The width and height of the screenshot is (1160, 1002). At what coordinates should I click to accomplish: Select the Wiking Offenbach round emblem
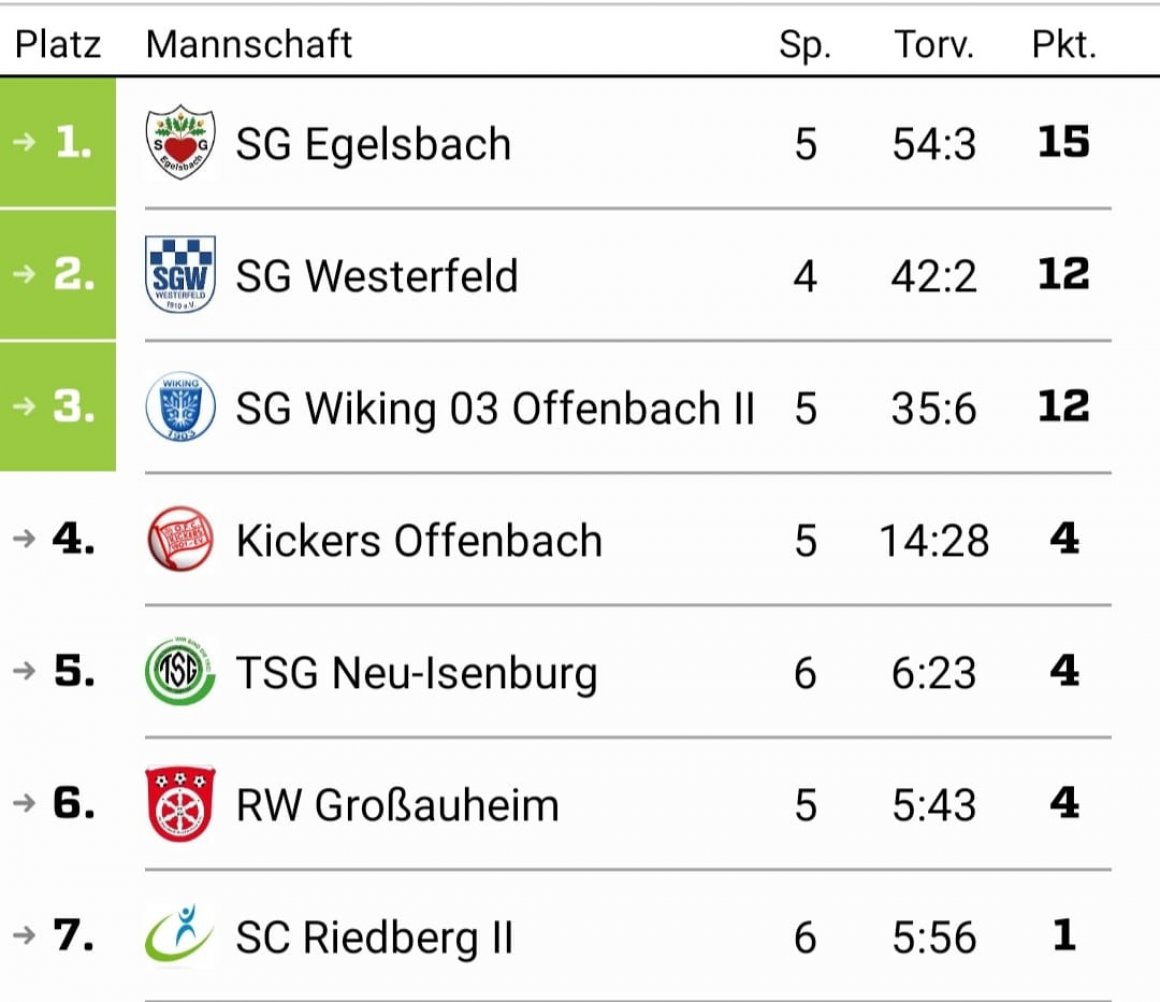[181, 406]
